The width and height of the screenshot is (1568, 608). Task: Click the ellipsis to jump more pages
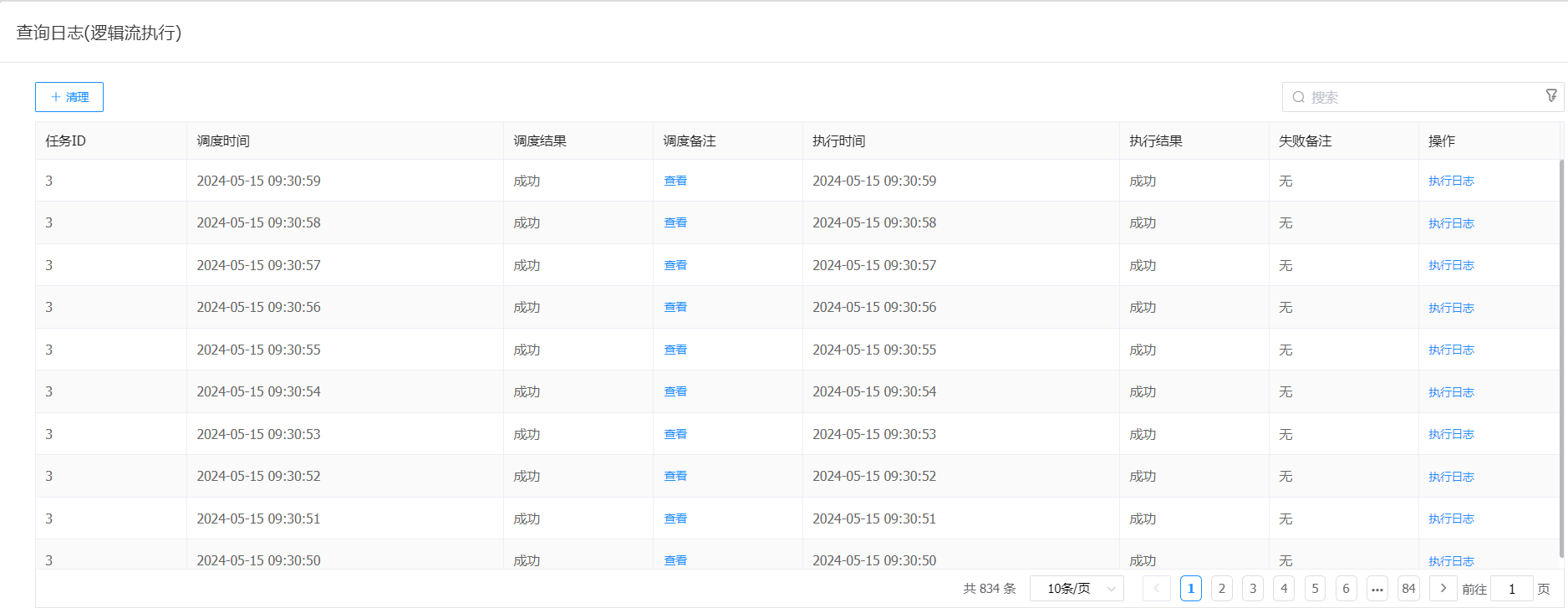[x=1377, y=589]
